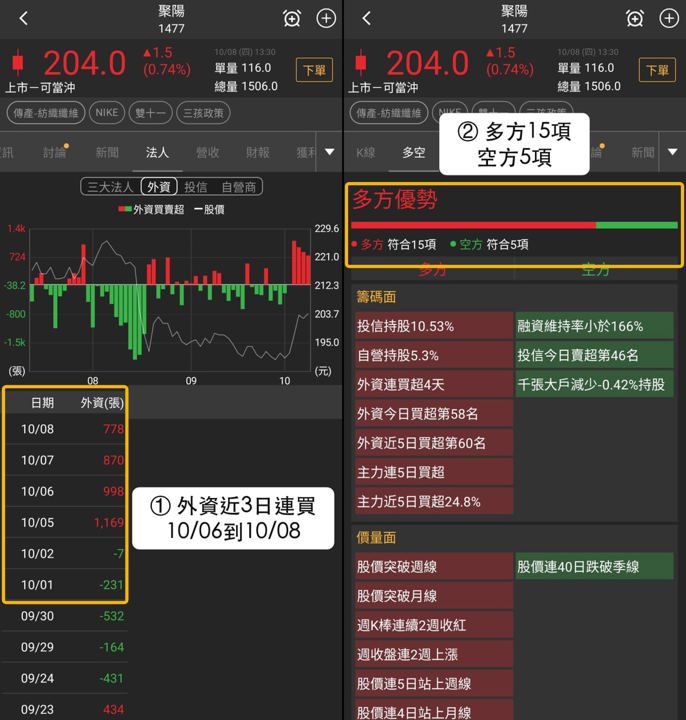Open 股價連5日站上週線 item
This screenshot has width=686, height=720.
pyautogui.click(x=434, y=683)
